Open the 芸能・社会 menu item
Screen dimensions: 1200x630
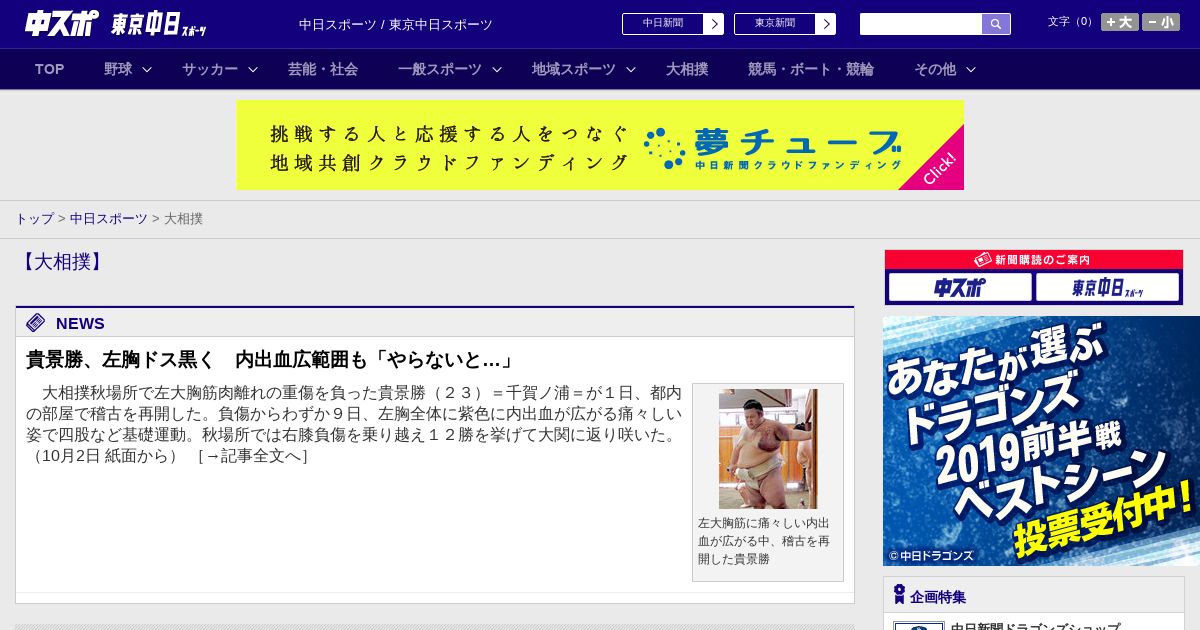click(323, 69)
